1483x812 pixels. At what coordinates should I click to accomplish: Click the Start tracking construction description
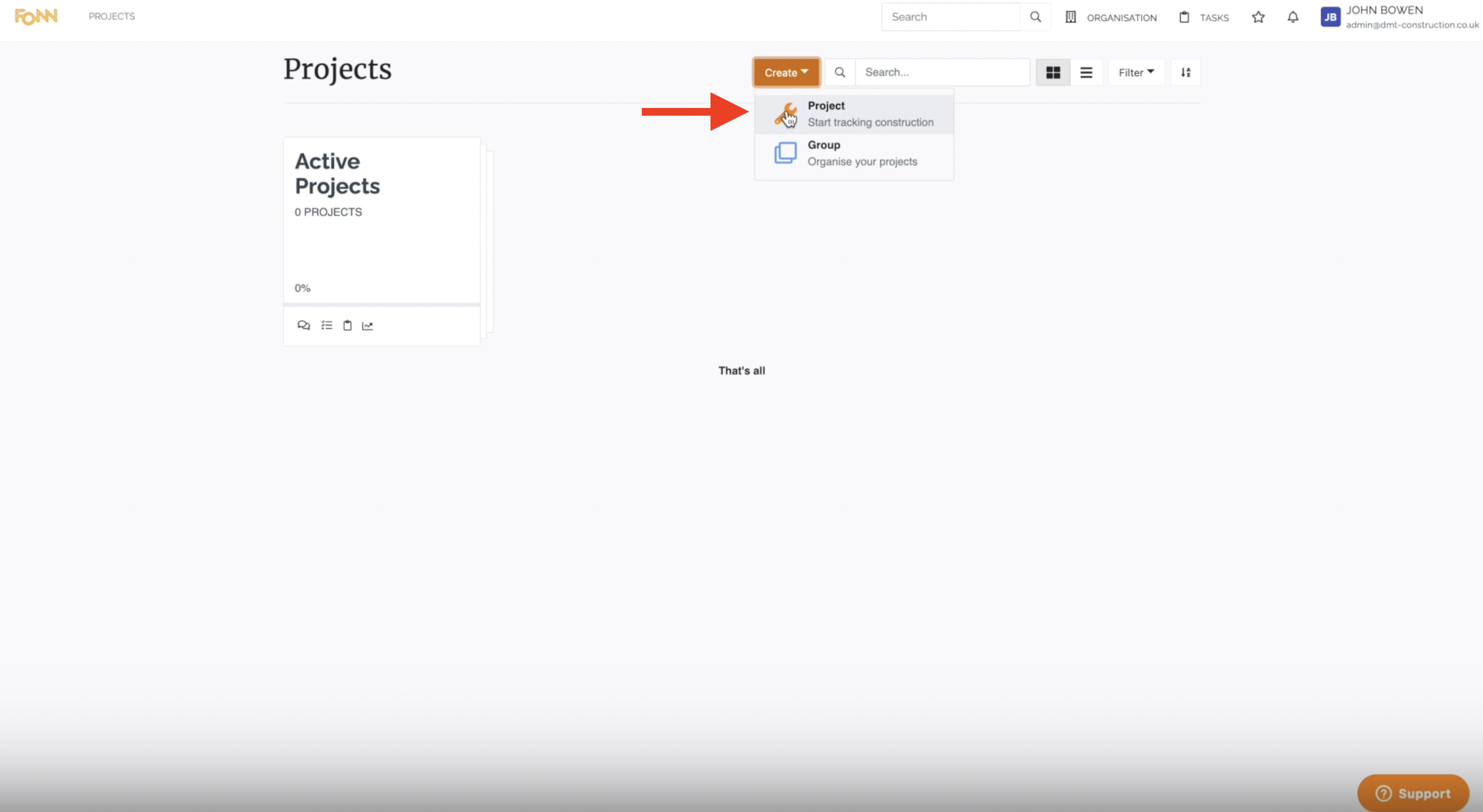coord(871,122)
